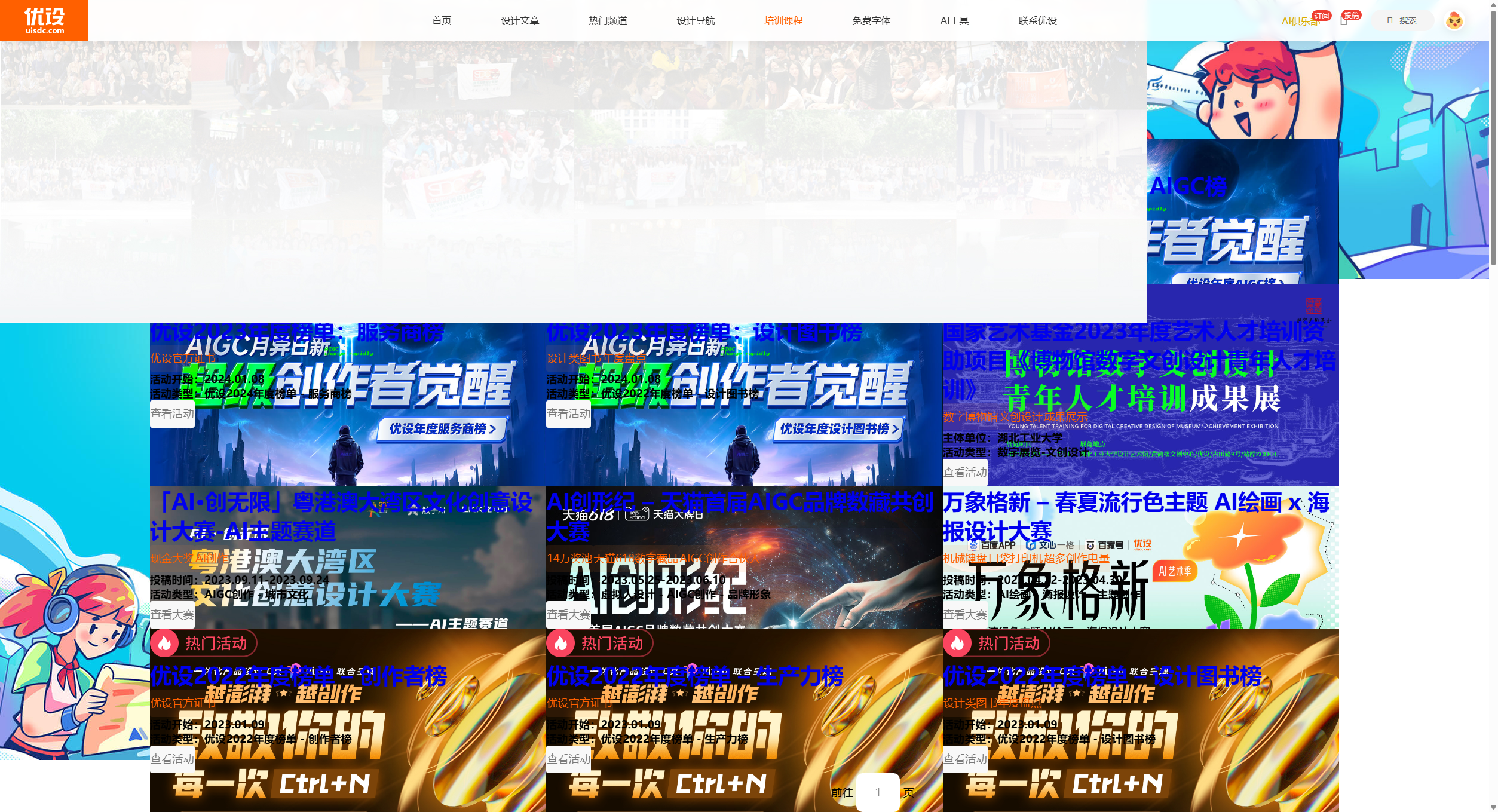
Task: Click 查看大赛 under AI创形纪 card
Action: coord(568,614)
